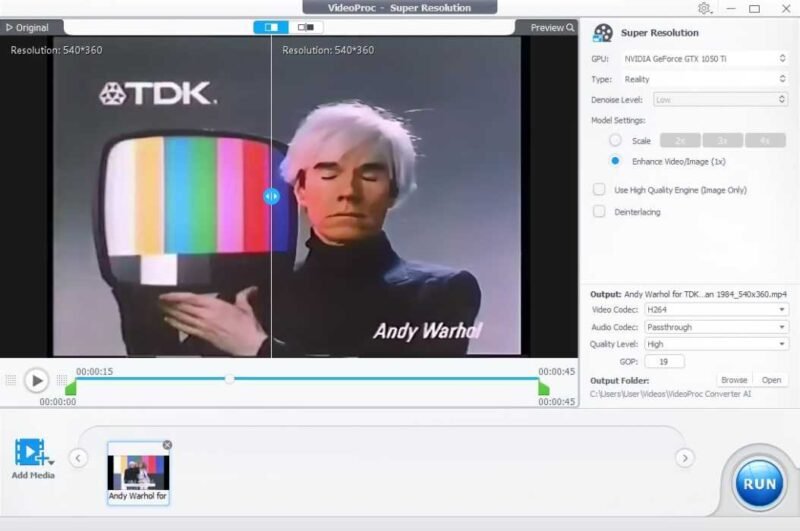Open the GPU selection dropdown
The width and height of the screenshot is (800, 531).
pyautogui.click(x=705, y=59)
